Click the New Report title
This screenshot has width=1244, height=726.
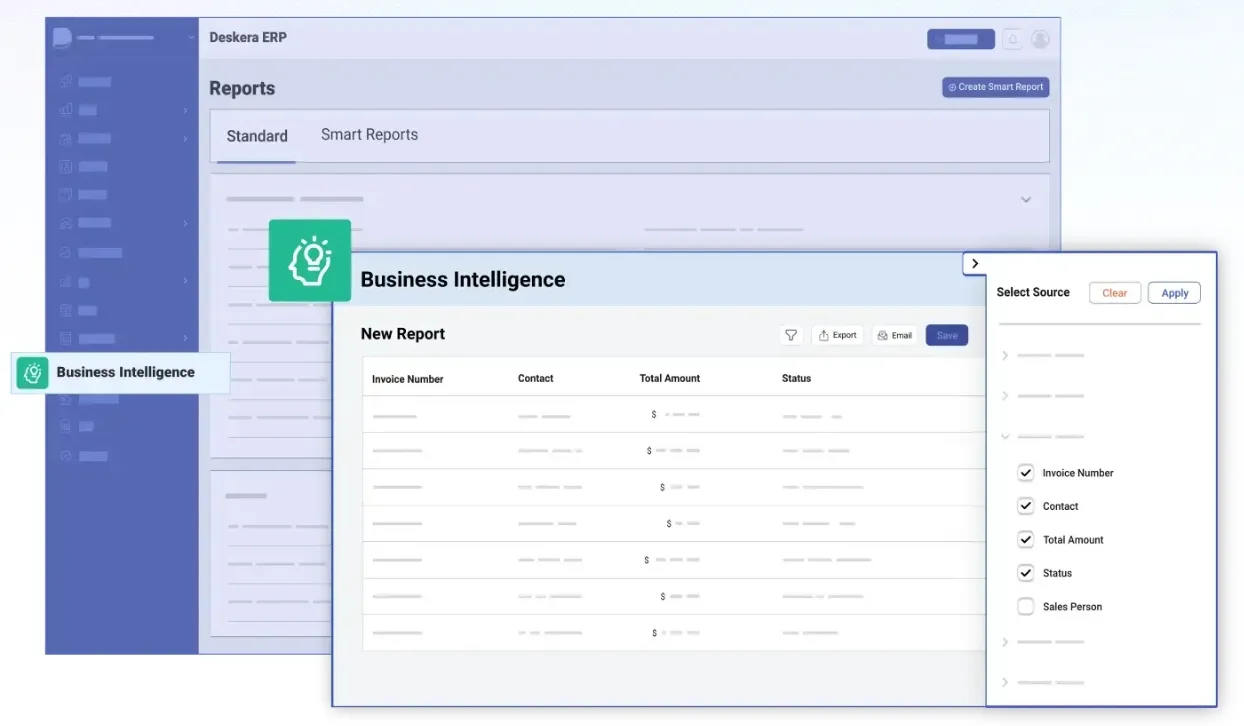click(x=403, y=334)
